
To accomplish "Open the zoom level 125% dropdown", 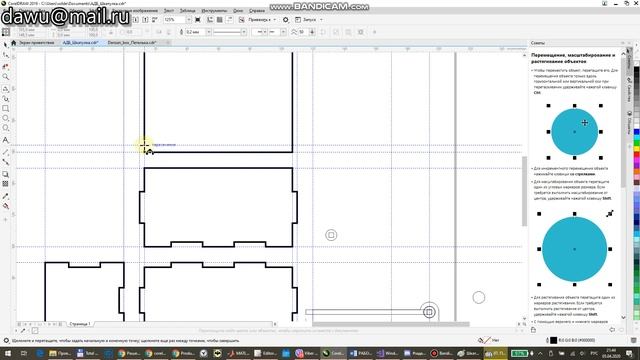I will click(x=189, y=19).
